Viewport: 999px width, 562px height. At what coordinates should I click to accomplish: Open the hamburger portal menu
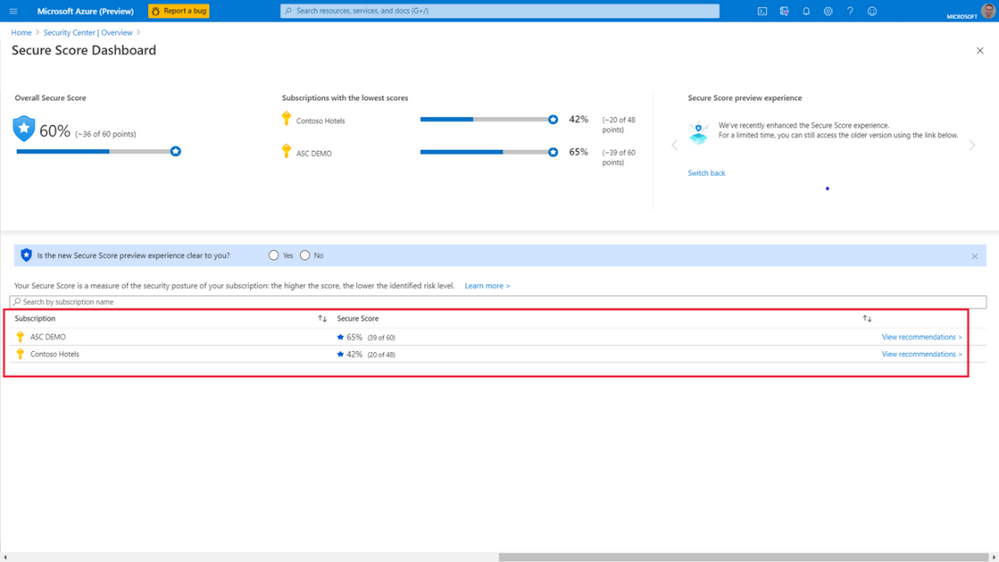(x=13, y=11)
